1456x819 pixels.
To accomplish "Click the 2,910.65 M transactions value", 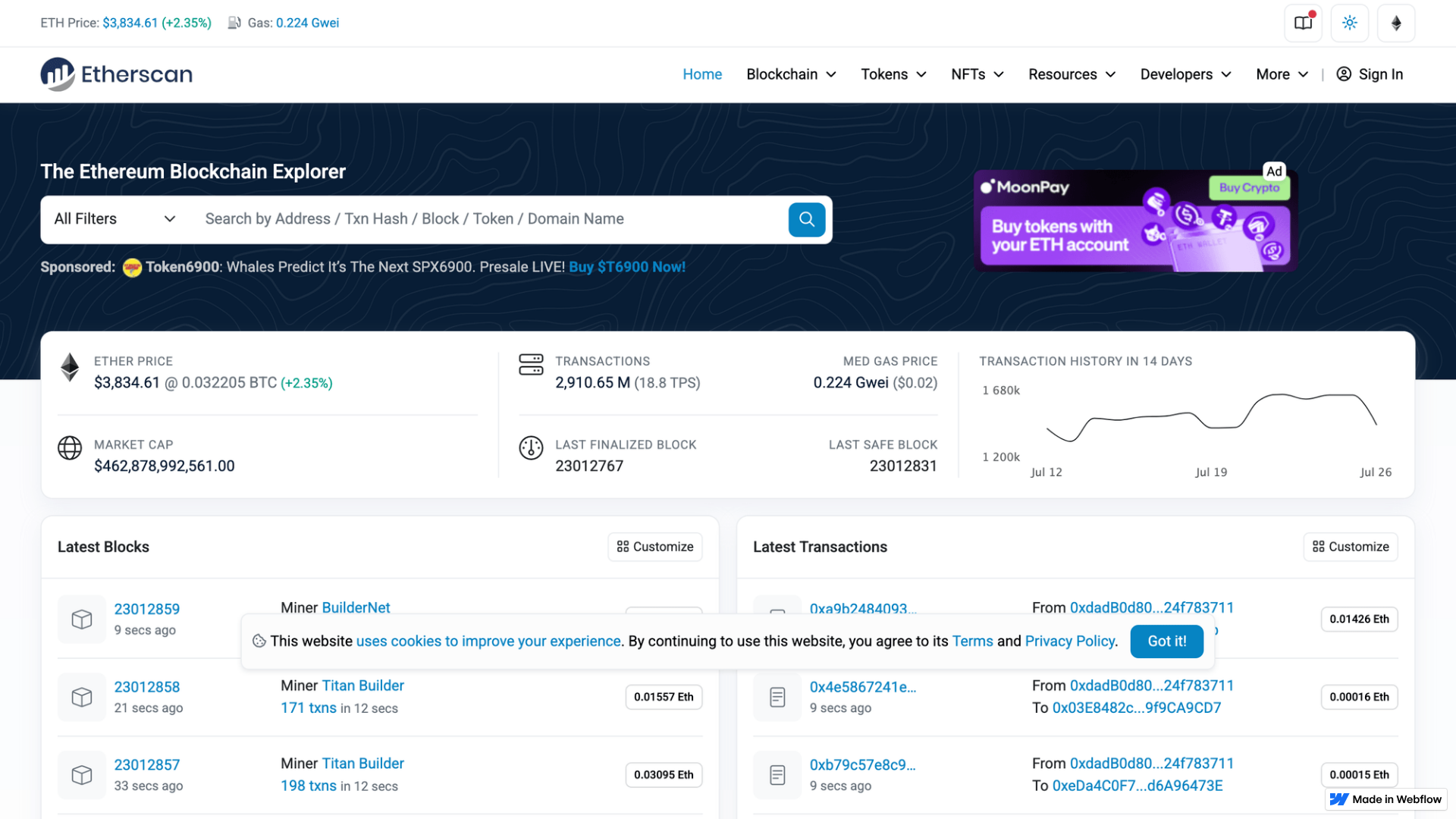I will coord(592,383).
